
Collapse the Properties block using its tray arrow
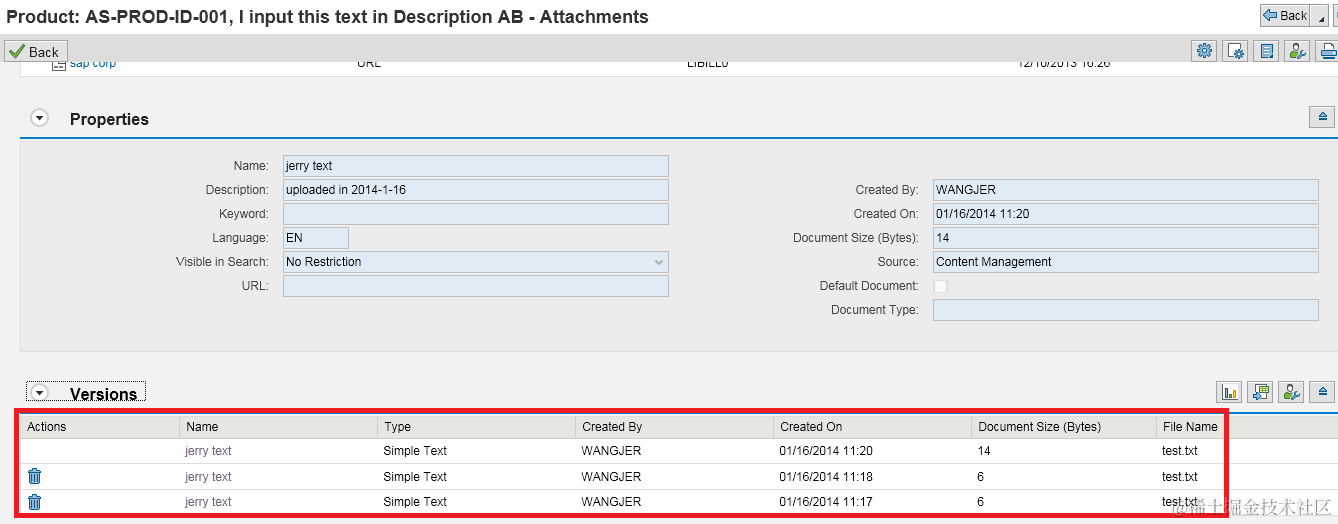[1322, 117]
